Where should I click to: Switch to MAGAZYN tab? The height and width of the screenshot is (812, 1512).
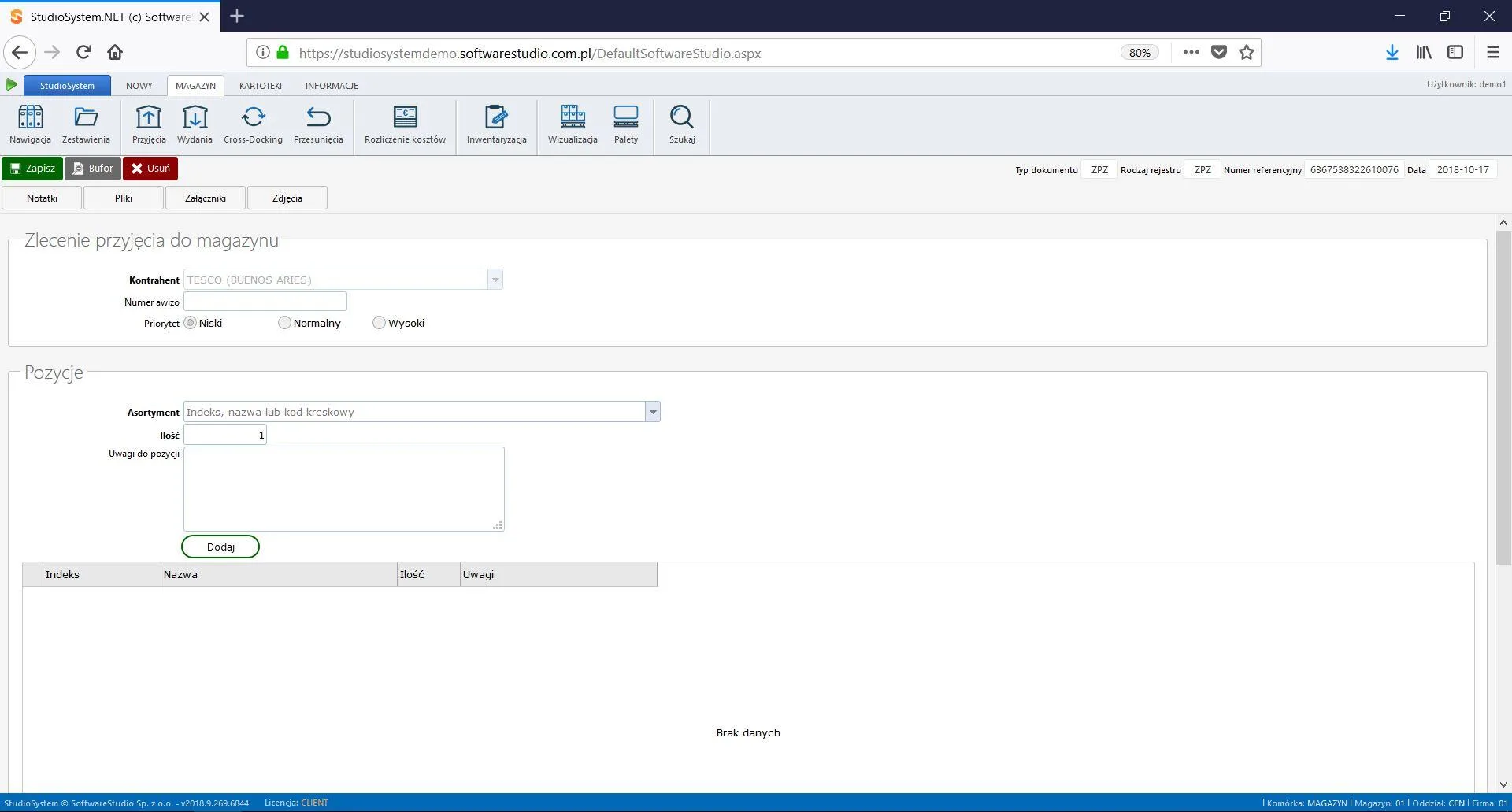pos(195,86)
